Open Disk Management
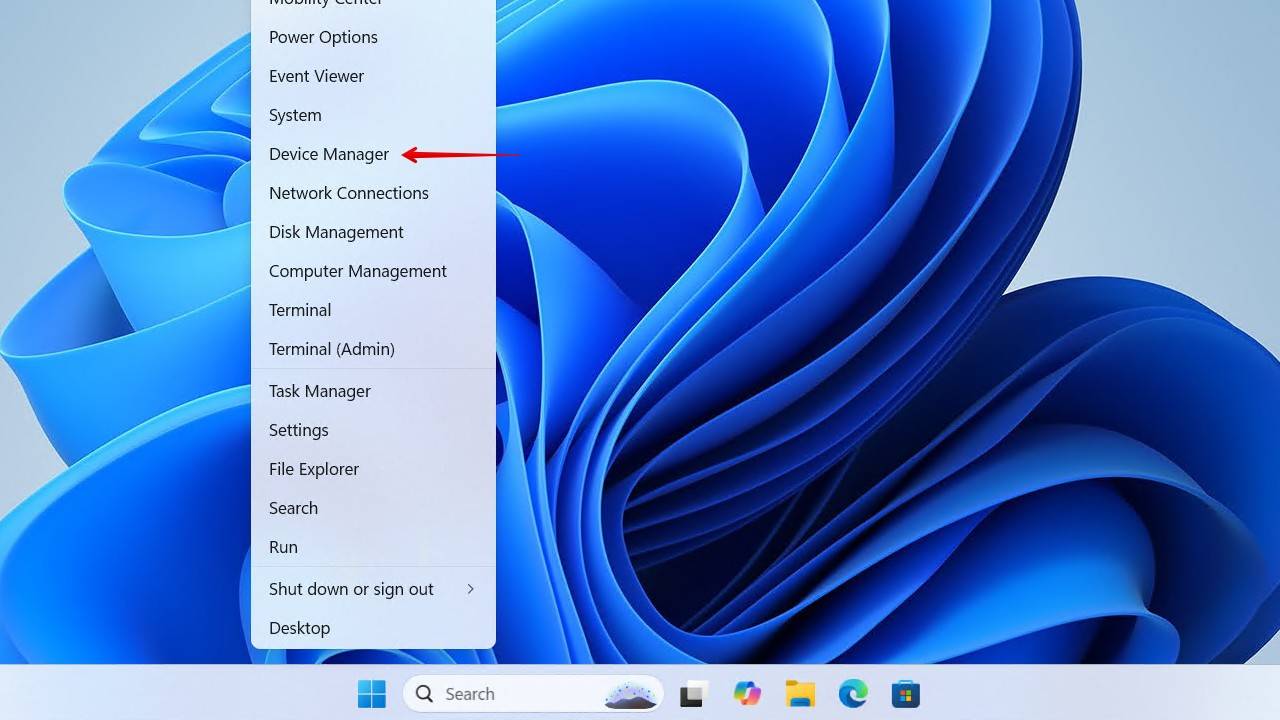Image resolution: width=1280 pixels, height=720 pixels. click(x=336, y=232)
